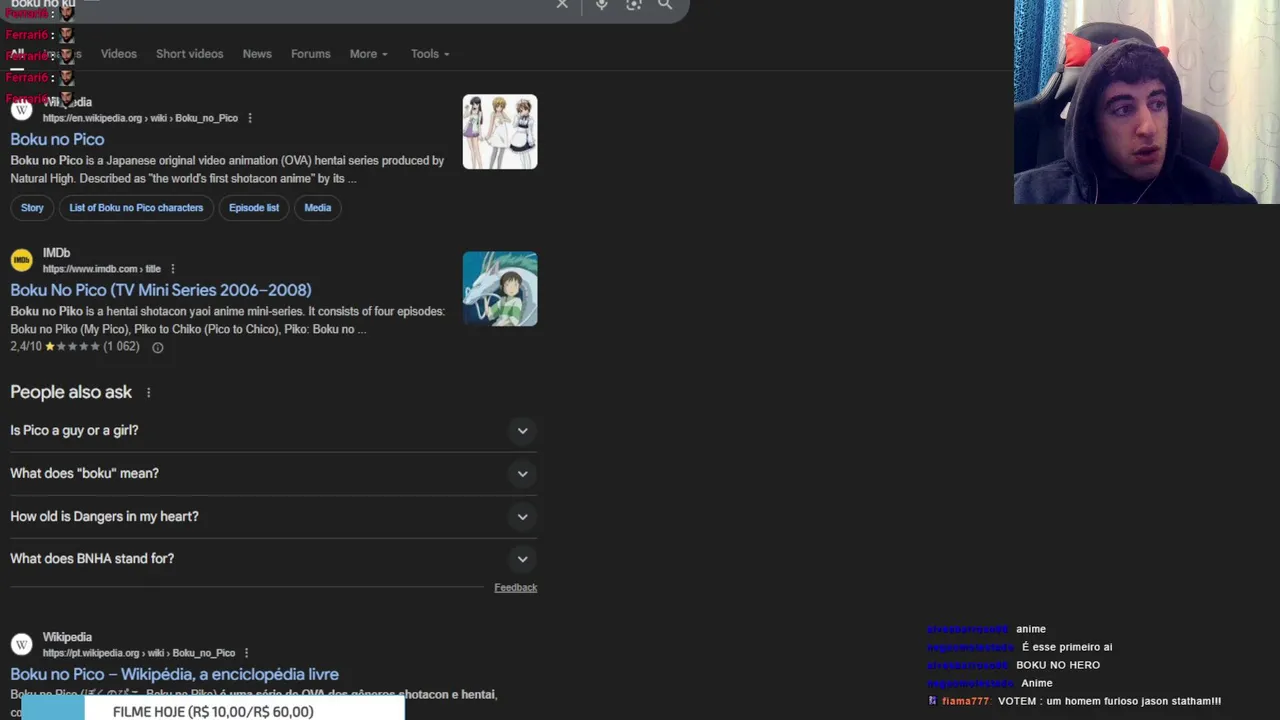The width and height of the screenshot is (1280, 720).
Task: Switch to the Short videos tab
Action: (189, 54)
